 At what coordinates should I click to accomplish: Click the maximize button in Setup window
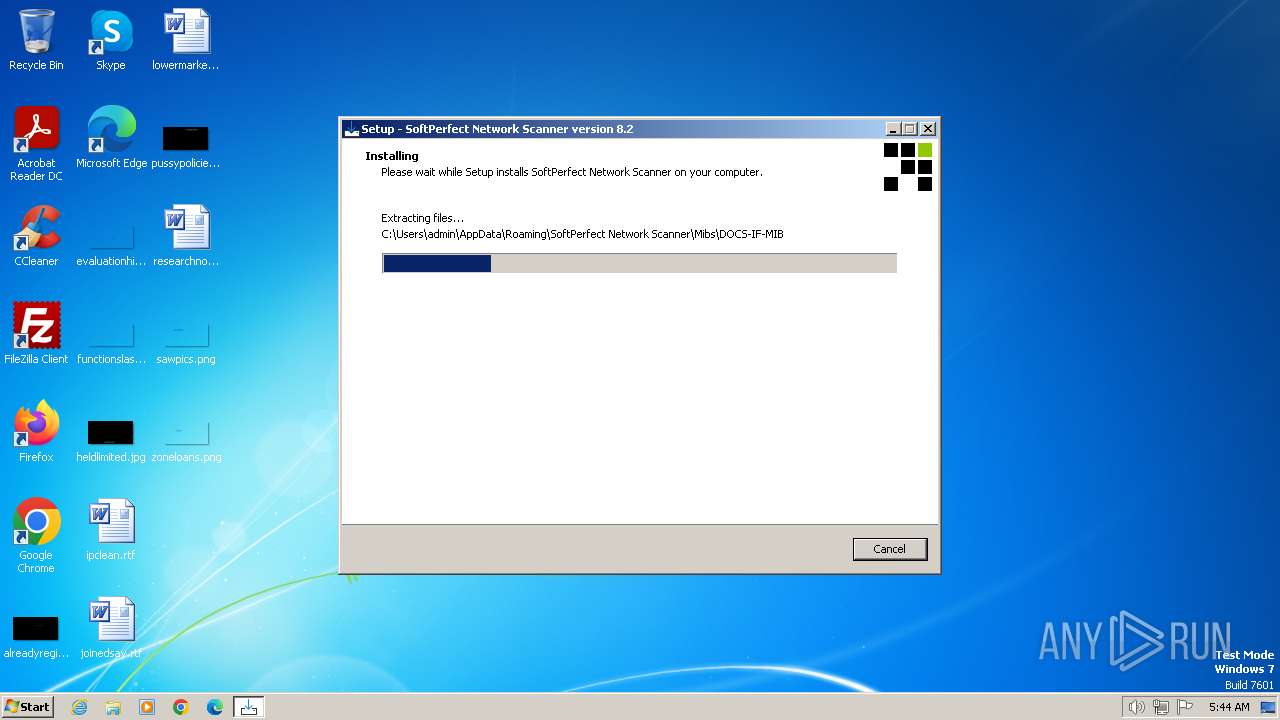click(x=910, y=129)
